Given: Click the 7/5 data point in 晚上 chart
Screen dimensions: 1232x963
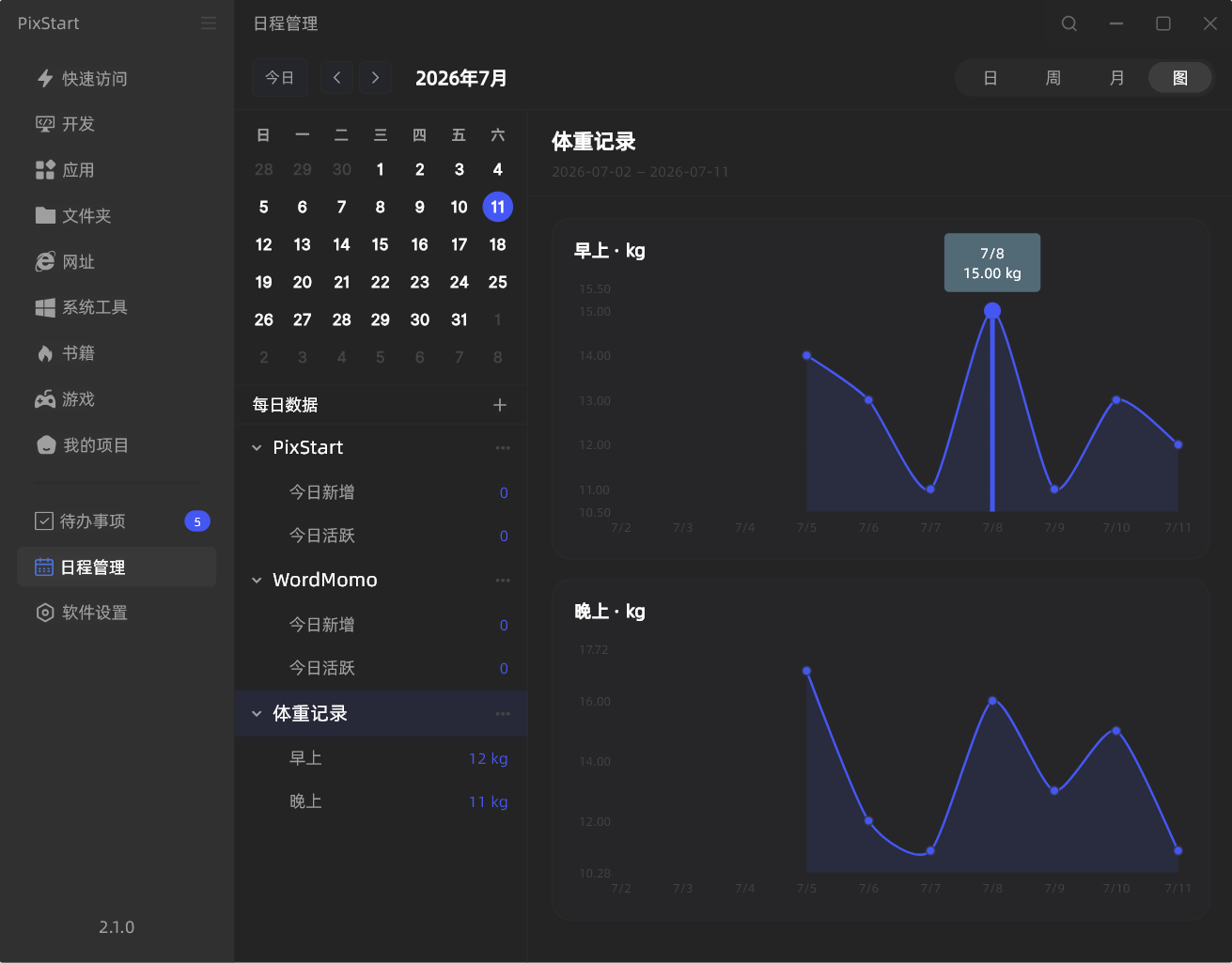Looking at the screenshot, I should click(x=806, y=671).
